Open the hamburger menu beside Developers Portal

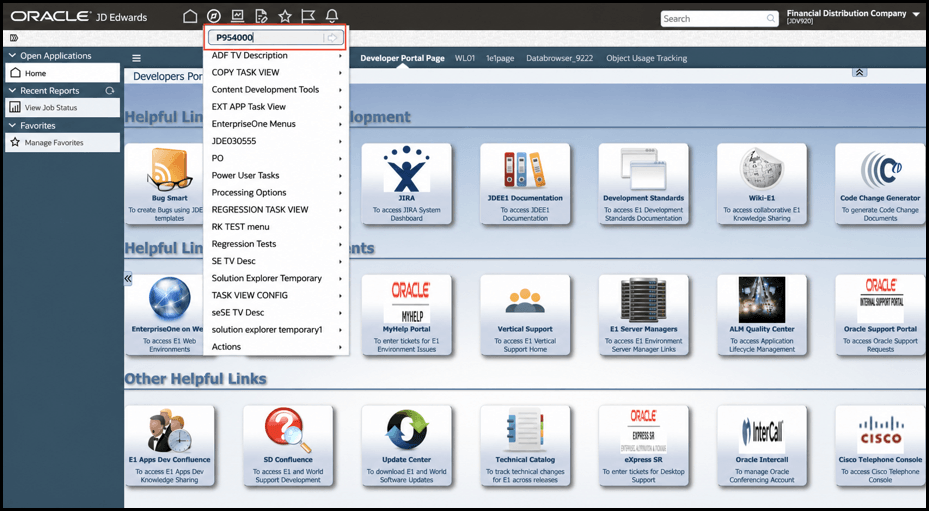point(136,58)
